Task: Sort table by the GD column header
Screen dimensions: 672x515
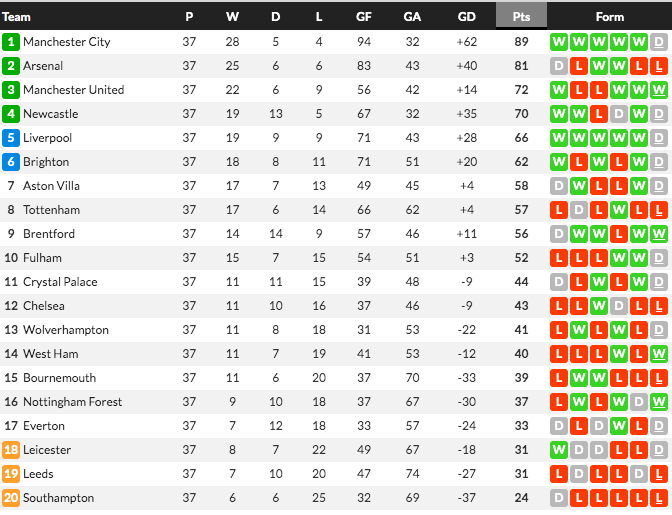Action: click(x=466, y=17)
